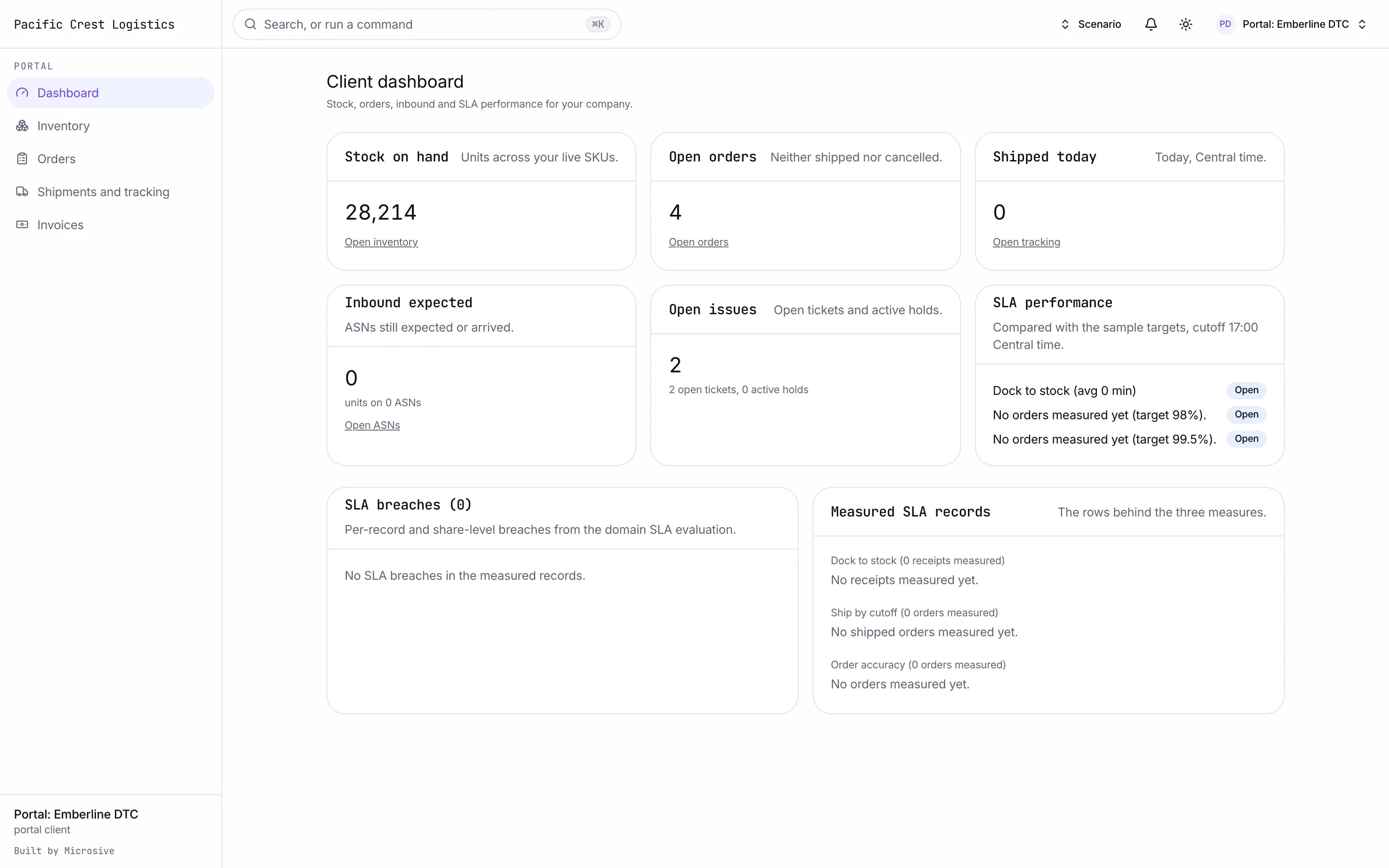Open the Scenario switcher
The width and height of the screenshot is (1389, 868).
[x=1090, y=24]
